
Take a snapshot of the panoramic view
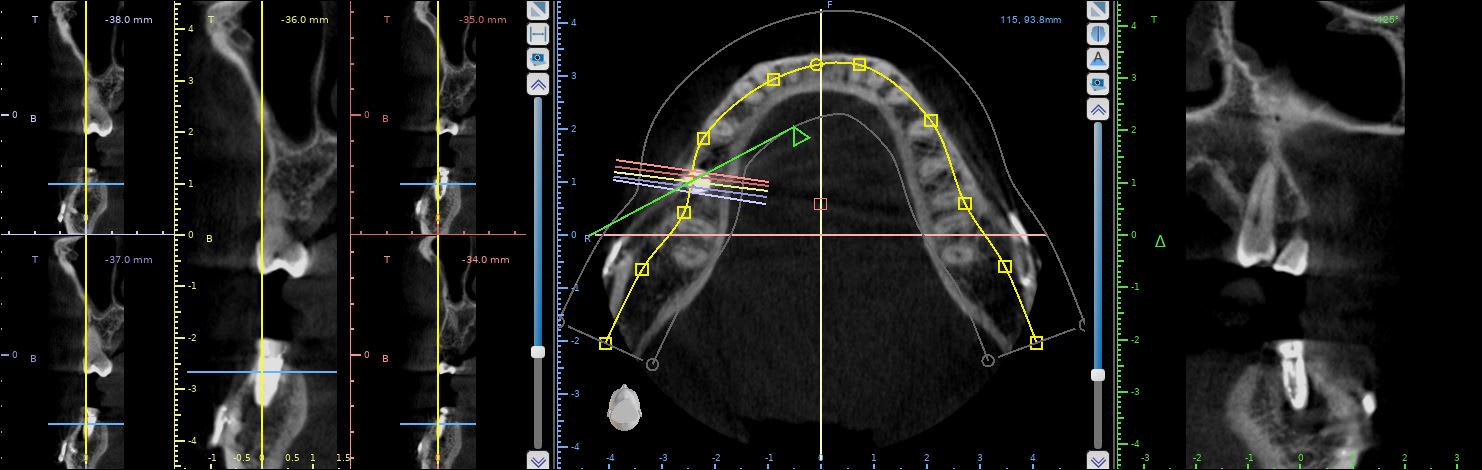coord(1098,82)
